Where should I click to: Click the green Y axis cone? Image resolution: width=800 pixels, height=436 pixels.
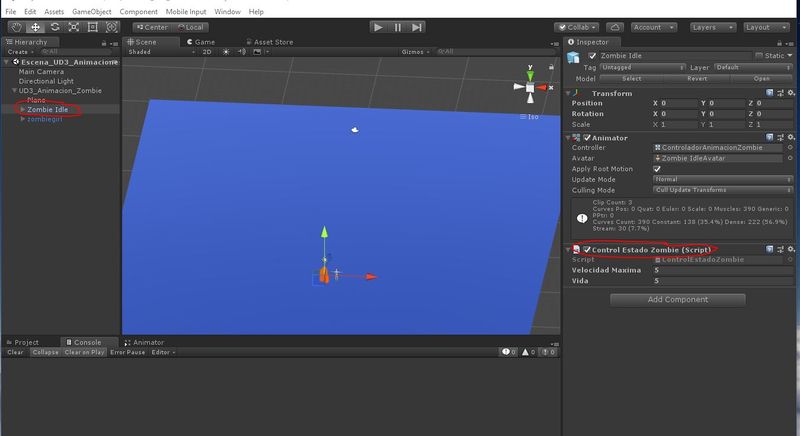click(530, 75)
